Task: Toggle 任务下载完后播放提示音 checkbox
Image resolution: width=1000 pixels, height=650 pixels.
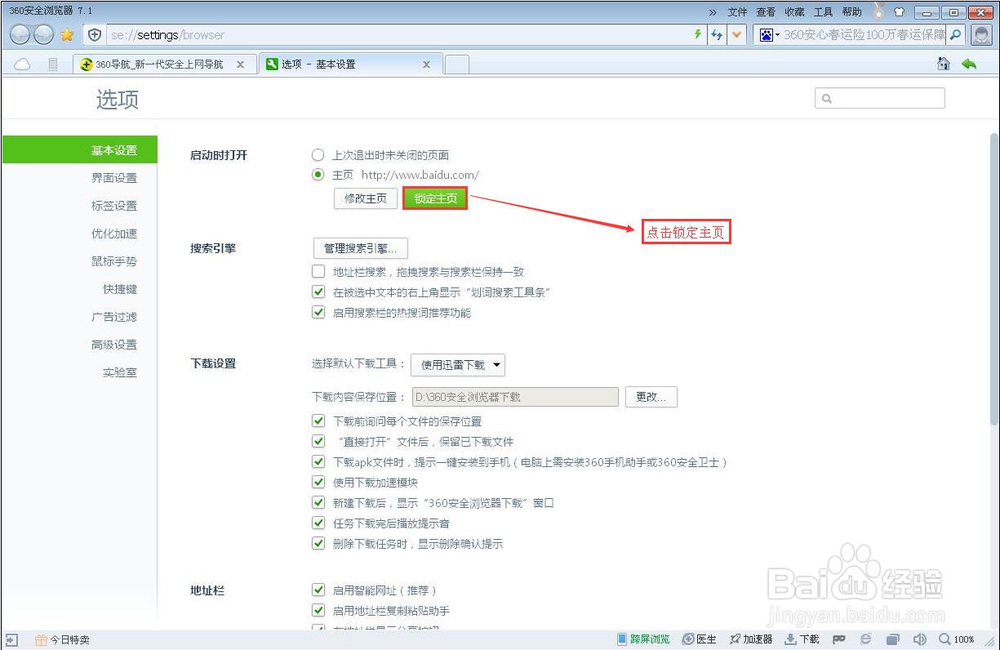Action: [318, 523]
